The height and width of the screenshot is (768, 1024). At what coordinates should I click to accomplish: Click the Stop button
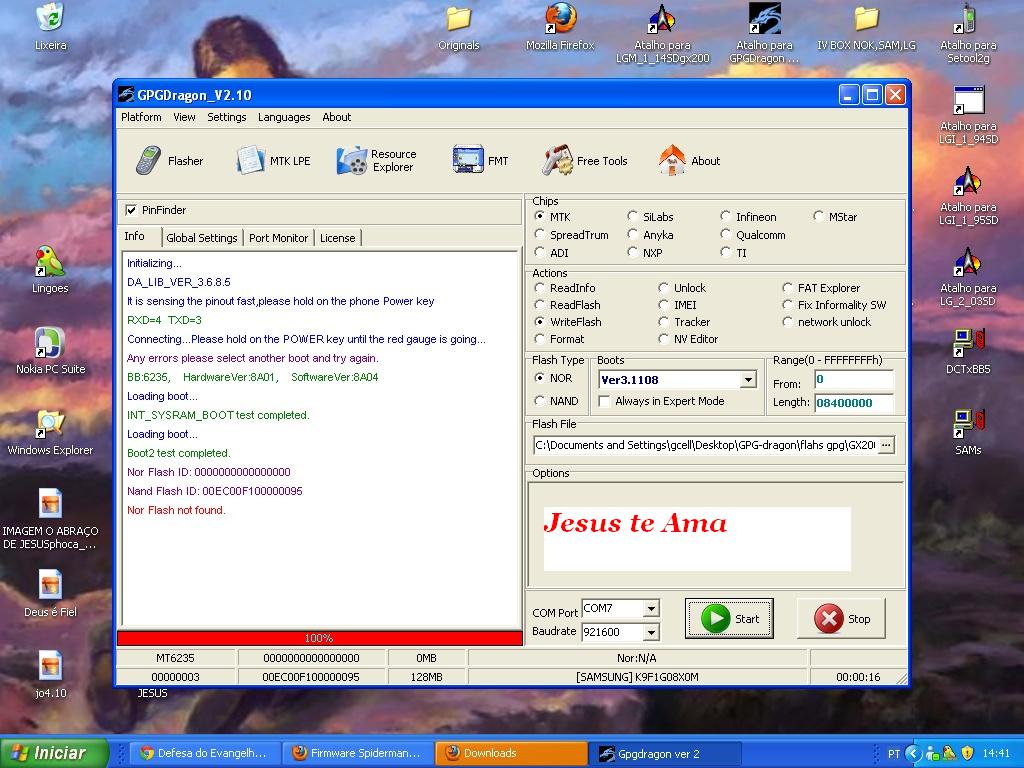[841, 618]
